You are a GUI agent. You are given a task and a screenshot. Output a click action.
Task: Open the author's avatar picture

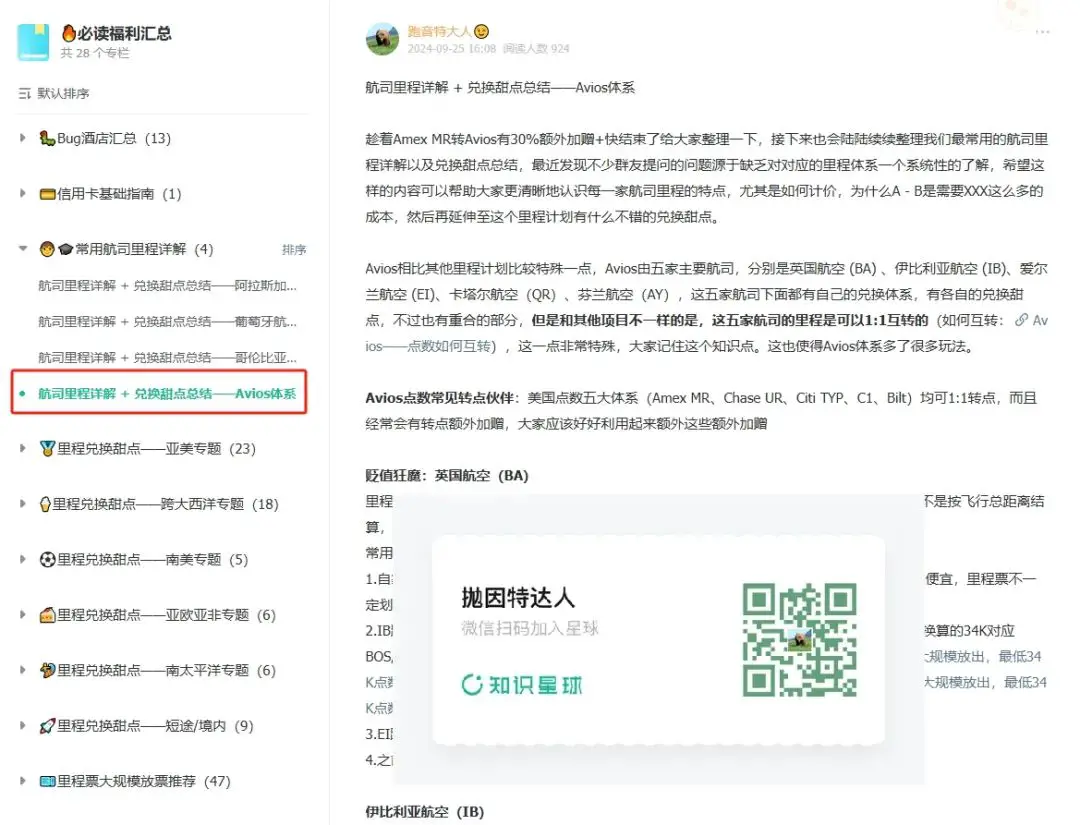point(383,39)
